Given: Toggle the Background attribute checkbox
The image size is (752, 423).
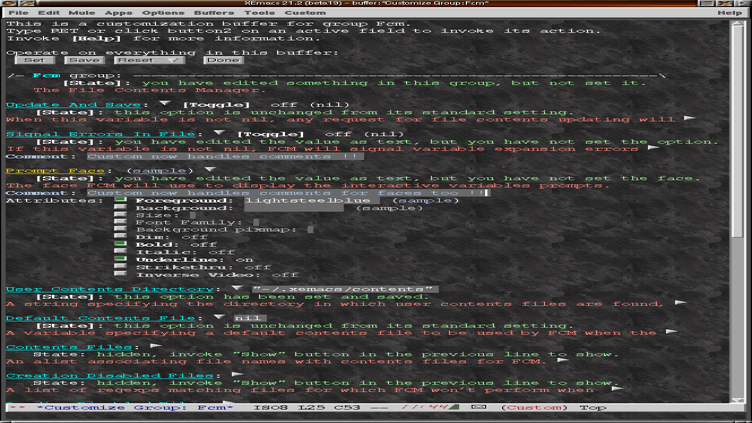Looking at the screenshot, I should tap(120, 207).
